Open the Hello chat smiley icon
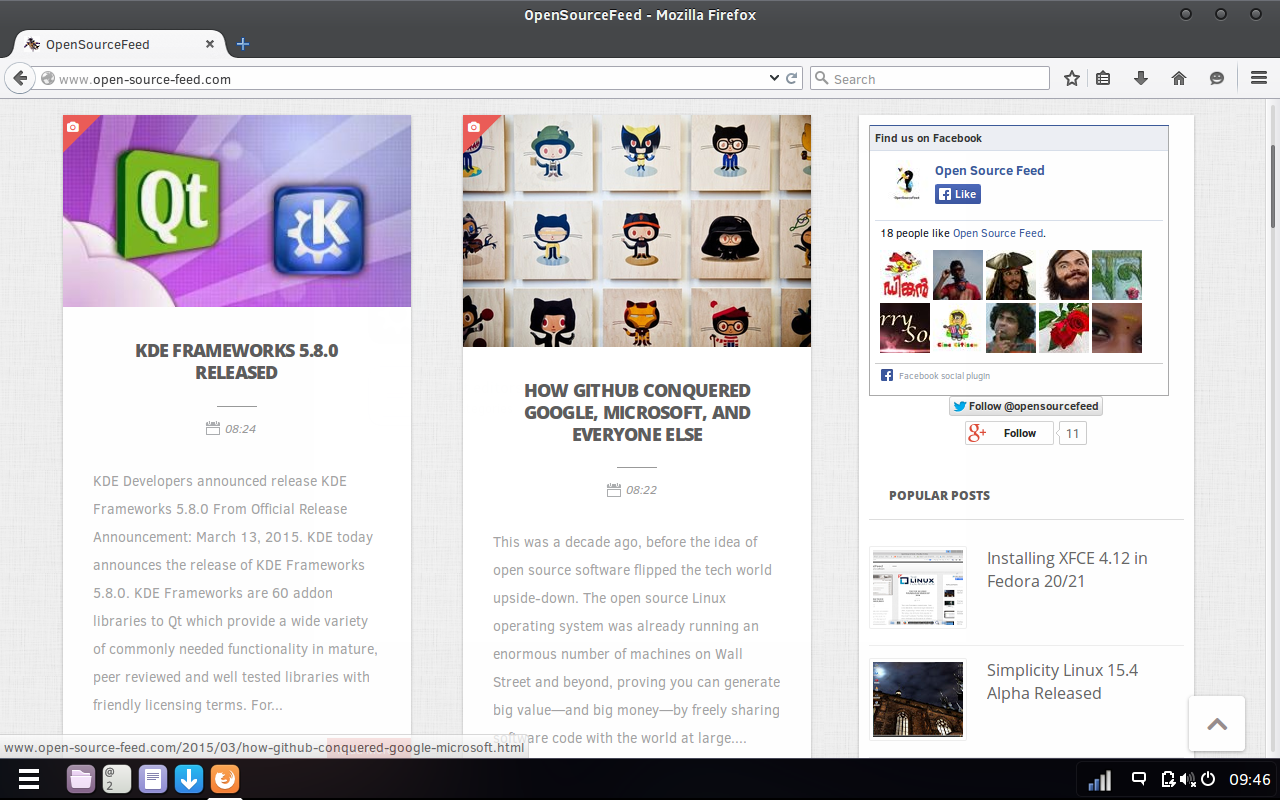Screen dimensions: 1280x800 click(x=1217, y=78)
